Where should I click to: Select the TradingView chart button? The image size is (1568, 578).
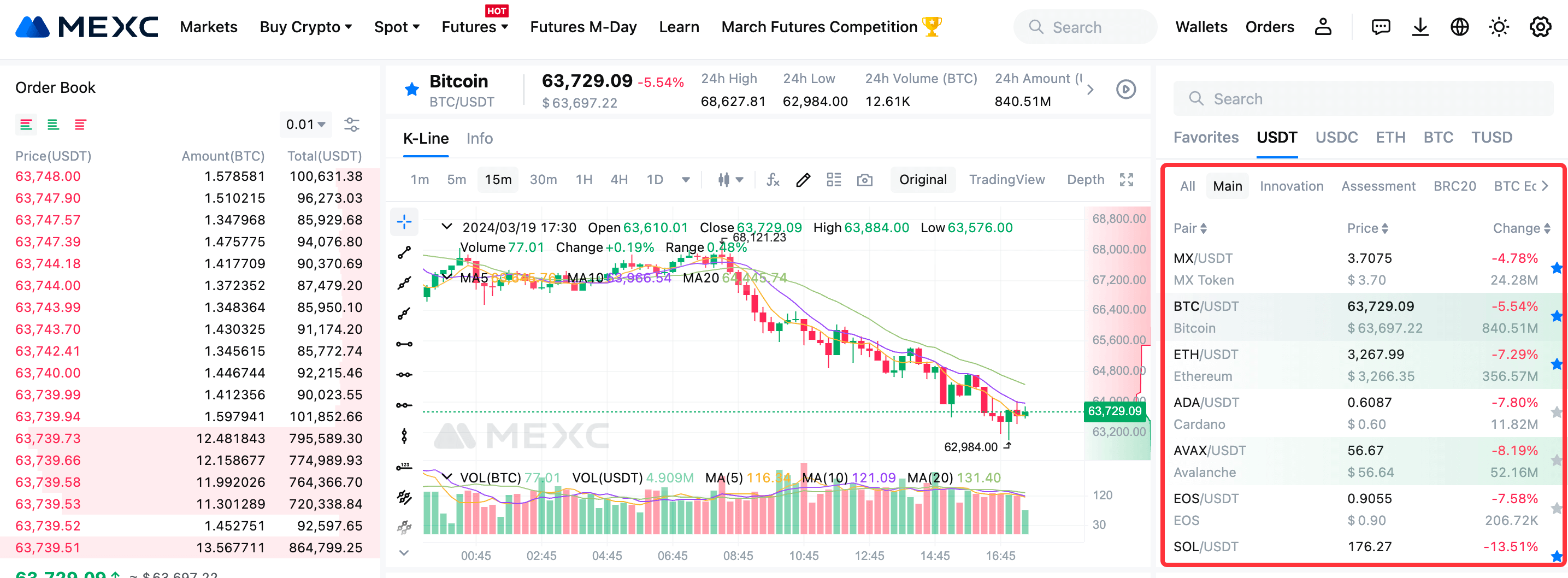1006,180
